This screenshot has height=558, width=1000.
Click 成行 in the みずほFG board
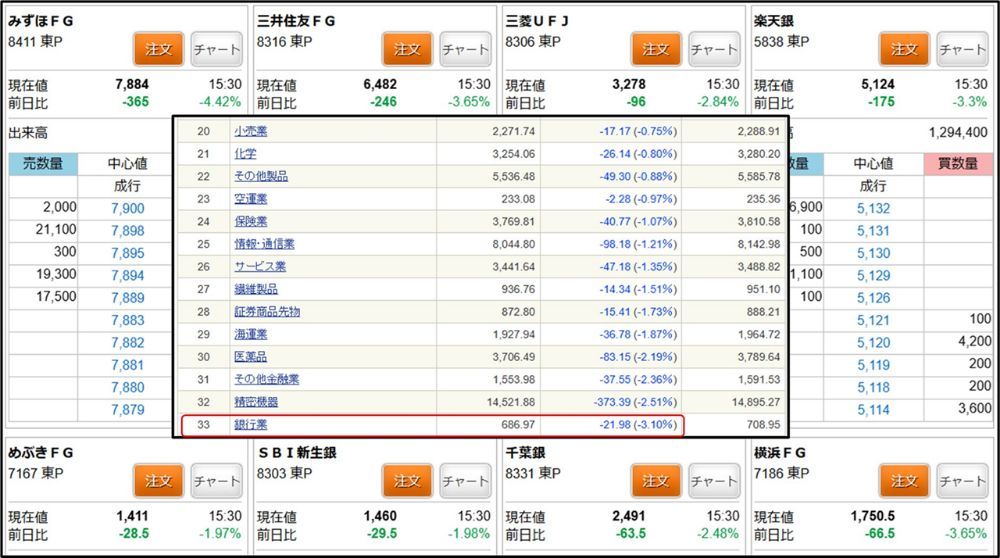tap(128, 186)
